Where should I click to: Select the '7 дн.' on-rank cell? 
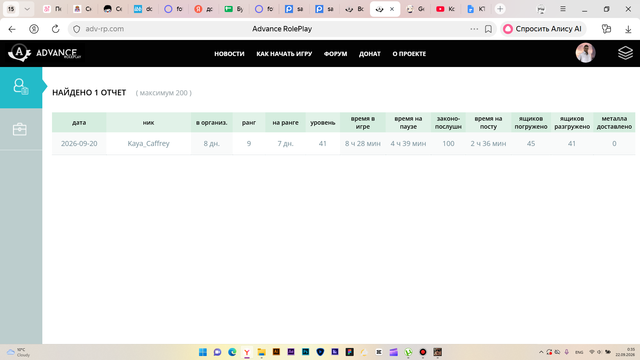click(x=285, y=143)
